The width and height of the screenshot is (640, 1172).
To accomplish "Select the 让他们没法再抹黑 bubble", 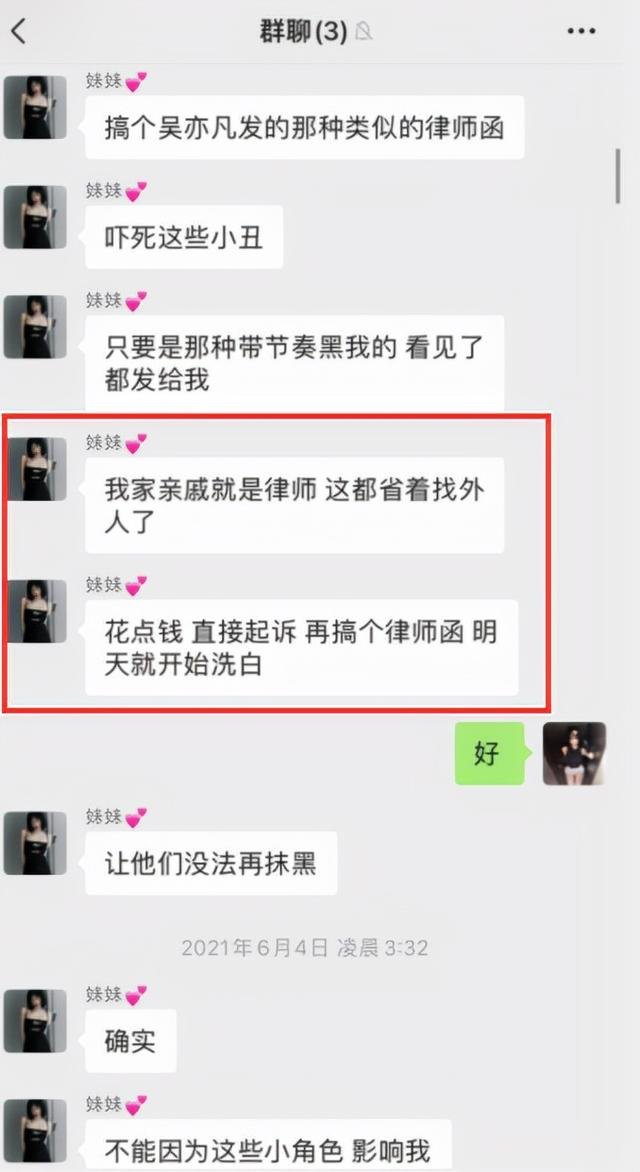I will coord(211,863).
